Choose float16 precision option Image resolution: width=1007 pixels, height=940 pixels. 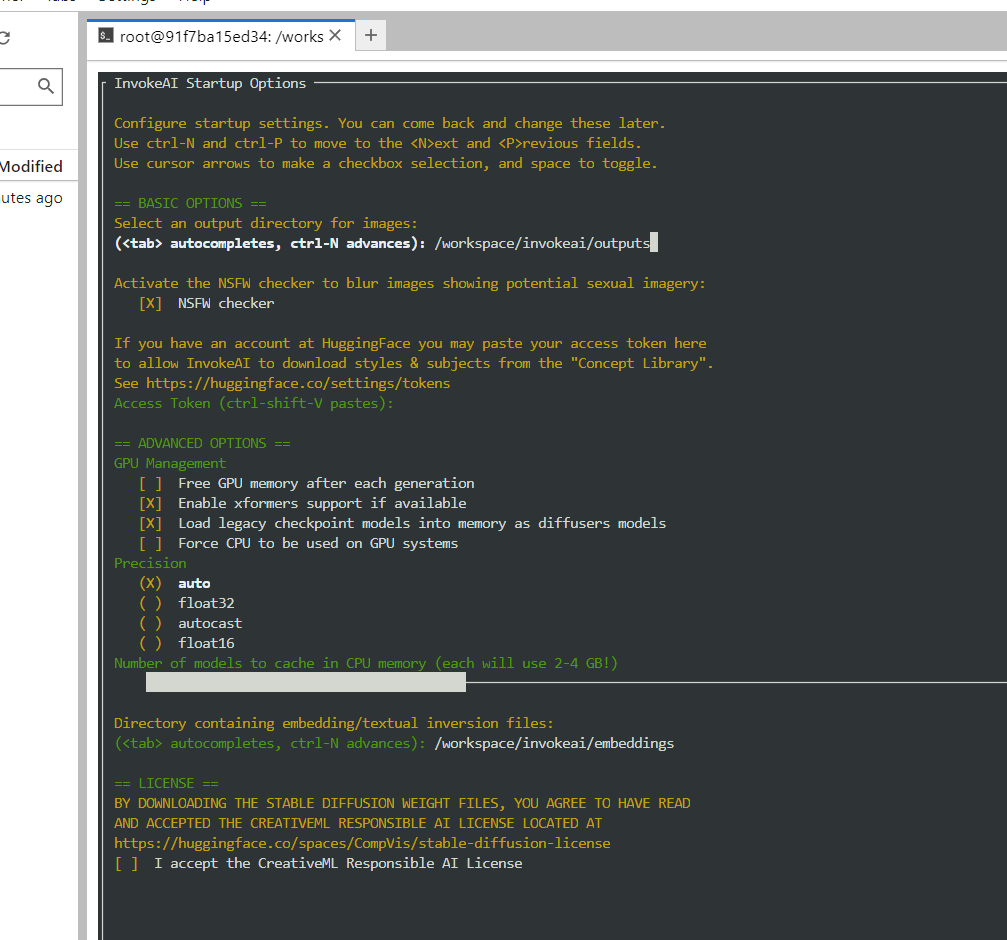click(x=150, y=643)
